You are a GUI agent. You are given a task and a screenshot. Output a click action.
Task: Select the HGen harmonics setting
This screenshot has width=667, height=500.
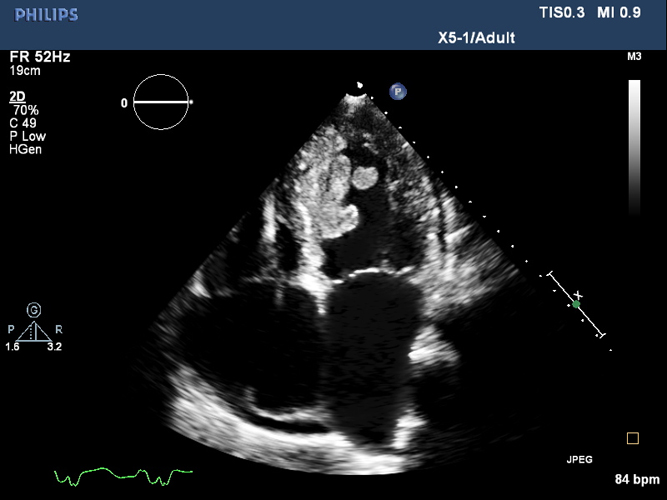point(26,149)
